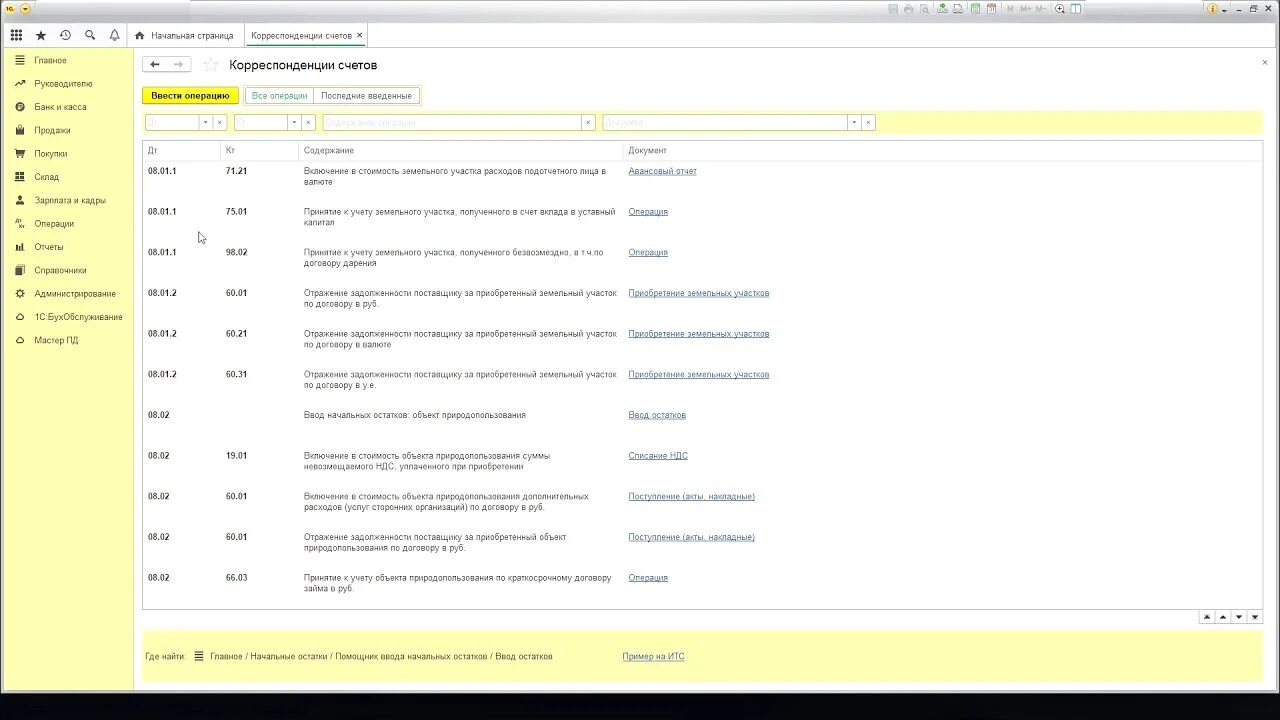Open Зарплата и кадры section

(x=70, y=200)
